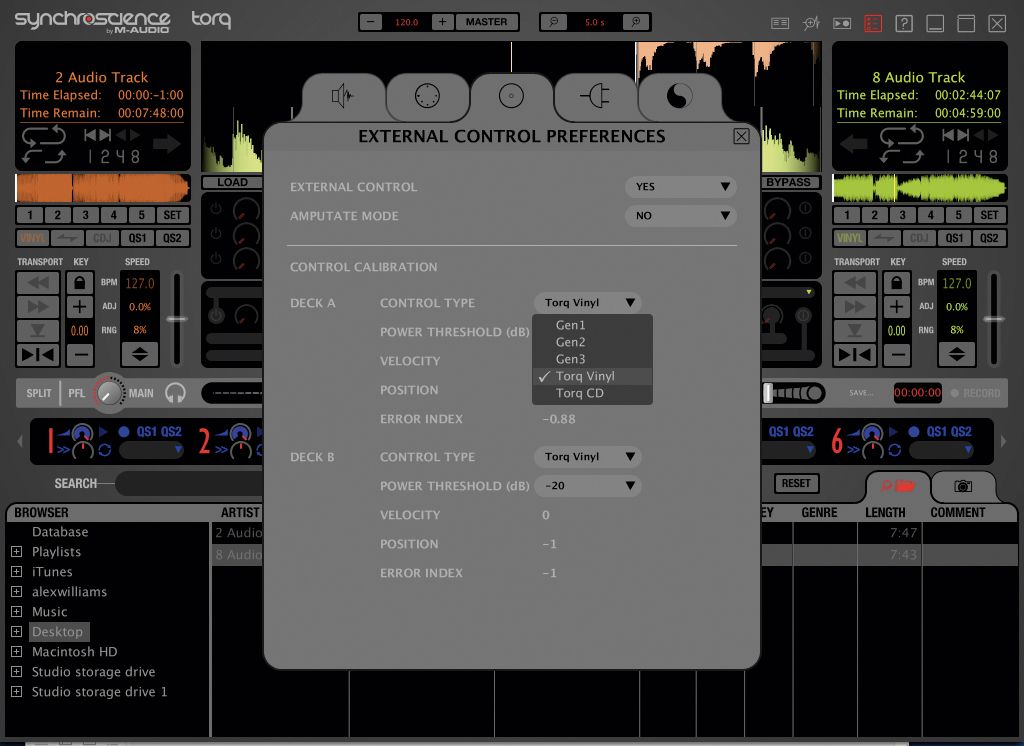Click the help question mark icon
Image resolution: width=1024 pixels, height=746 pixels.
[x=904, y=24]
